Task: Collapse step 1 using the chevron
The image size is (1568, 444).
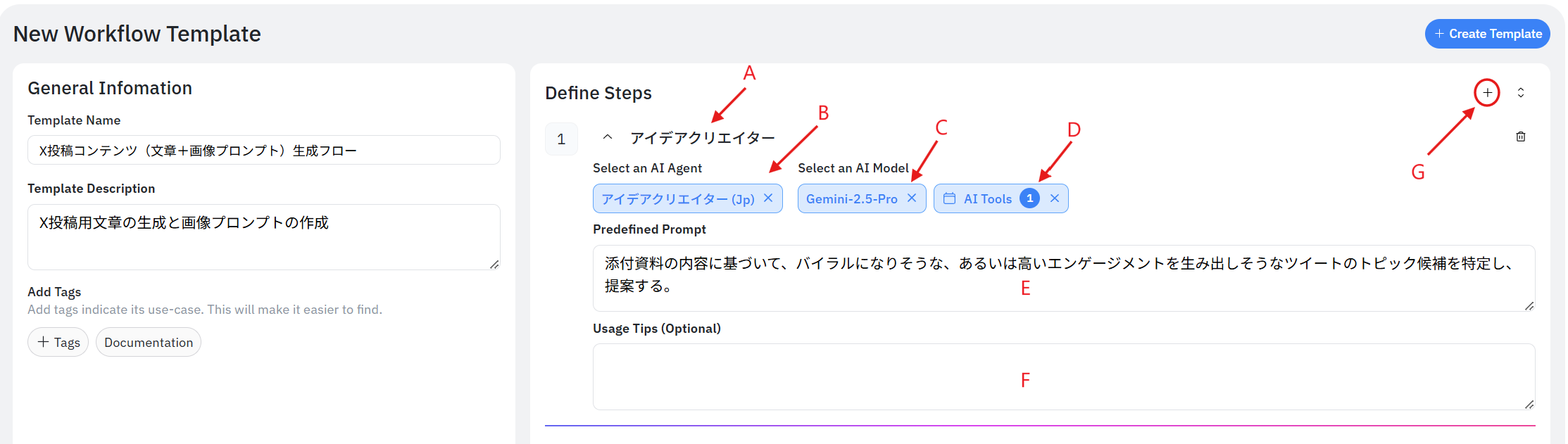Action: [608, 137]
